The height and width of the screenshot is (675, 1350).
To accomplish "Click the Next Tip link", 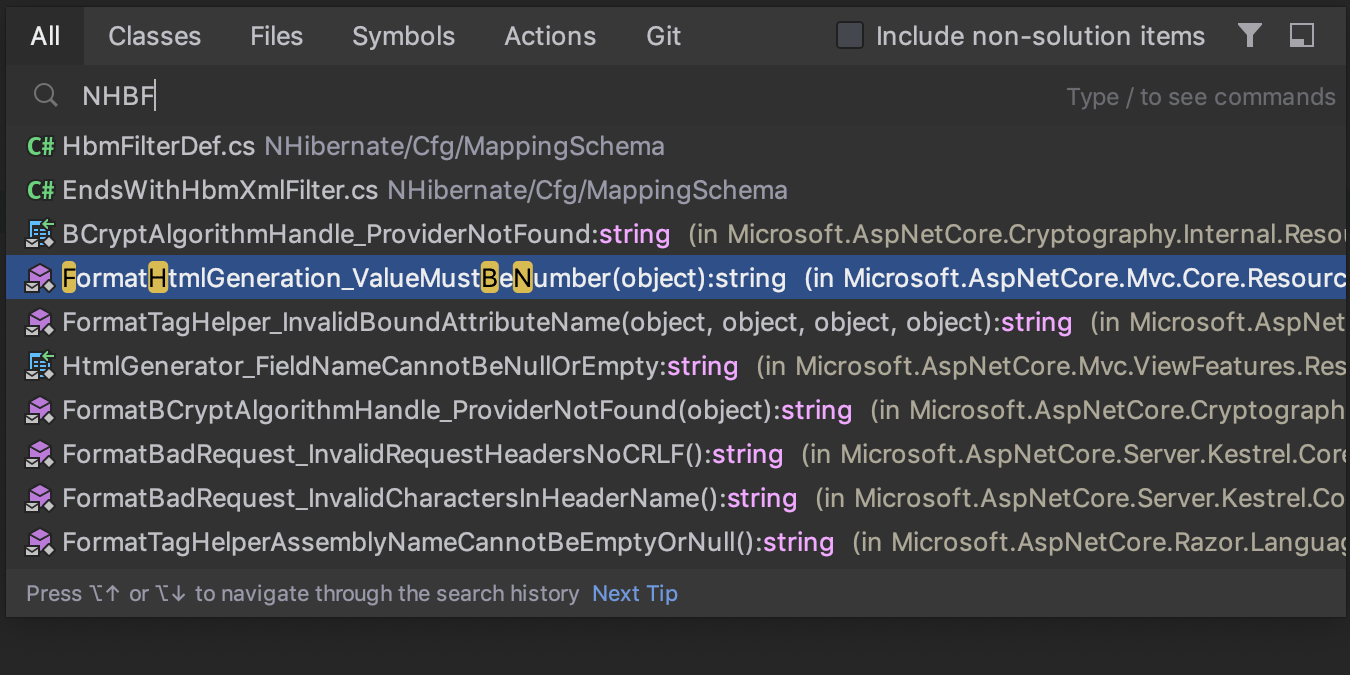I will pyautogui.click(x=634, y=593).
